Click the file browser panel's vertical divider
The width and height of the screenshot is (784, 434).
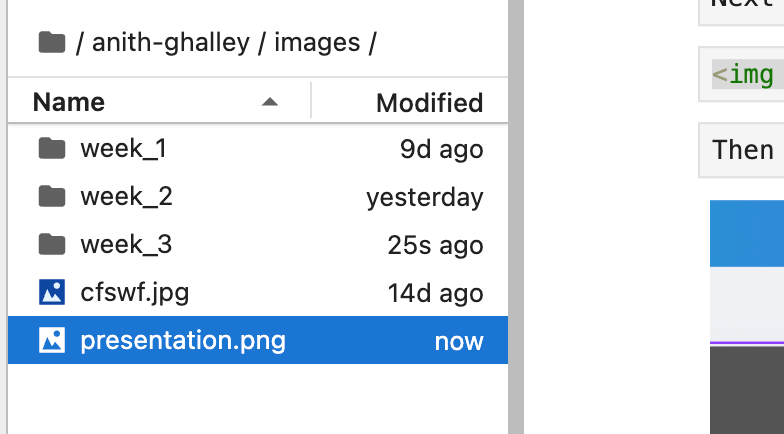tap(516, 217)
